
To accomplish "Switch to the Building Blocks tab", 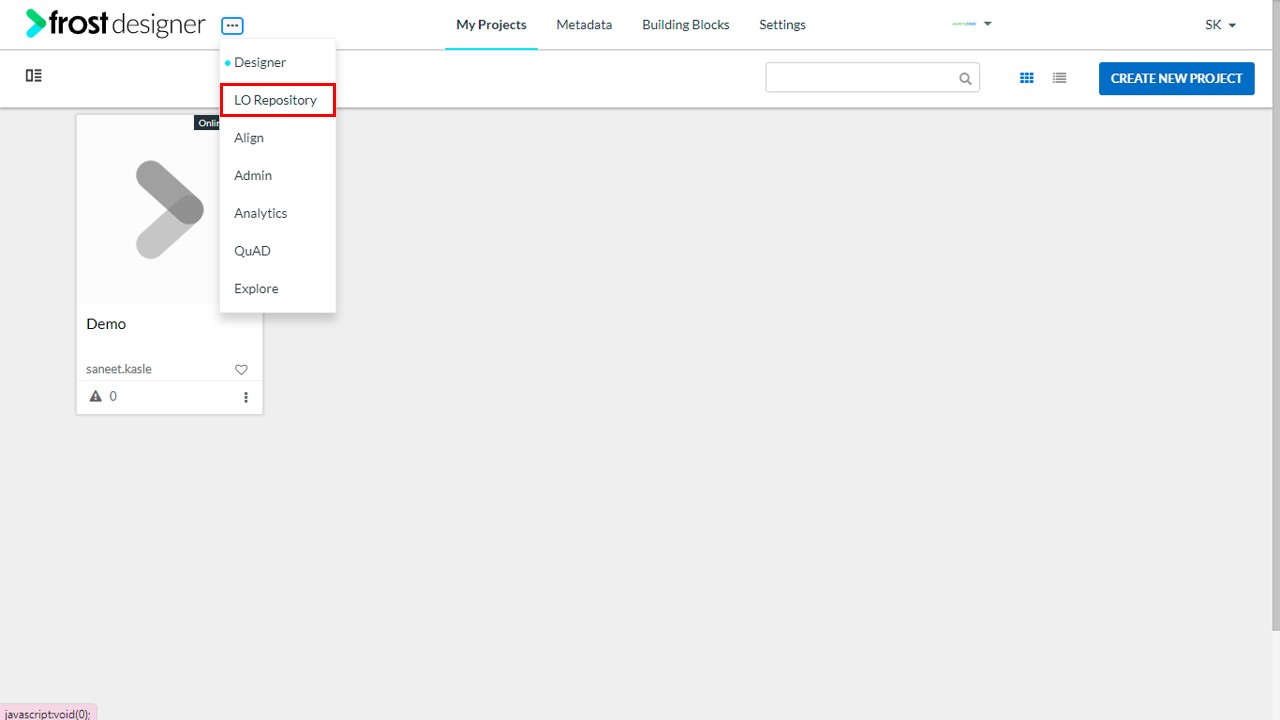I will tap(685, 25).
